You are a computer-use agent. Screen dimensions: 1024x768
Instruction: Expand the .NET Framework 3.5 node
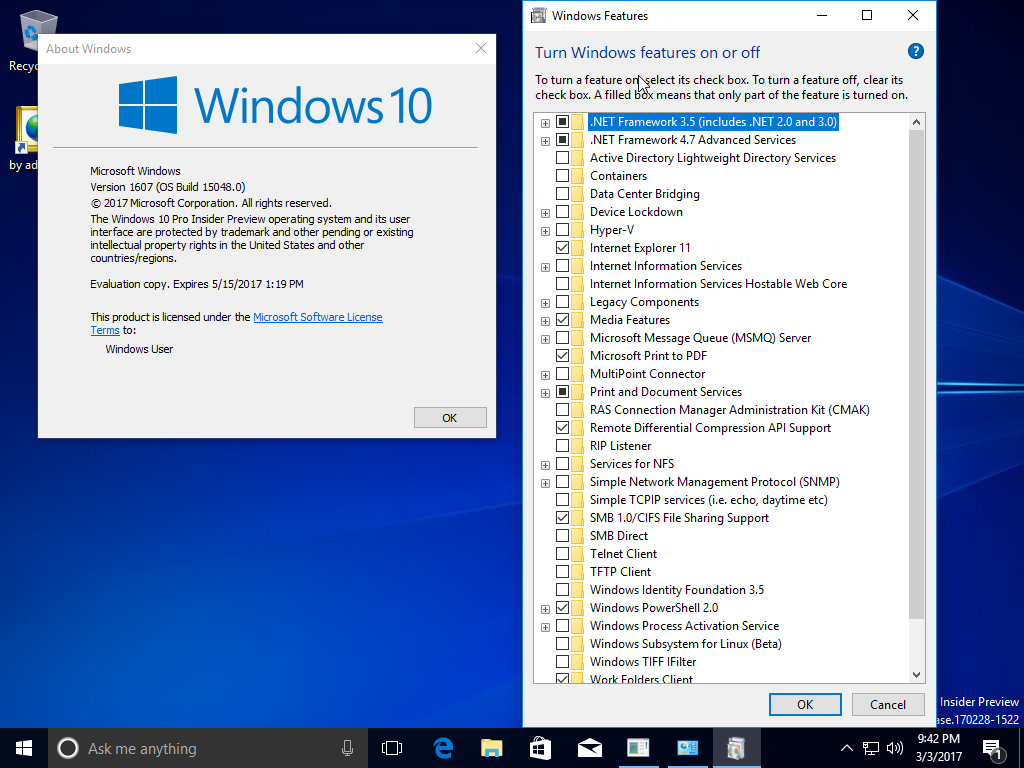coord(545,123)
